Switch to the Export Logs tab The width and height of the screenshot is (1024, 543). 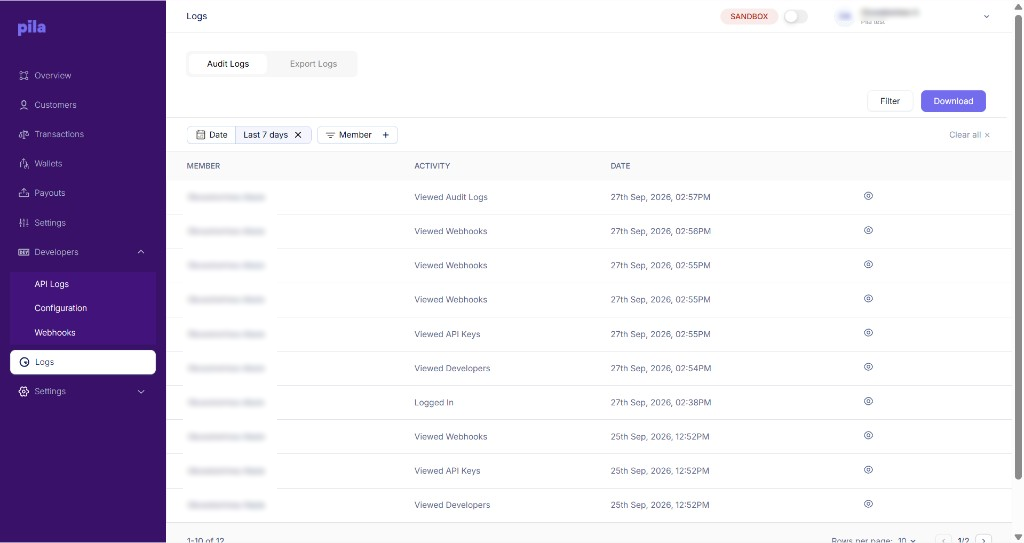(313, 64)
